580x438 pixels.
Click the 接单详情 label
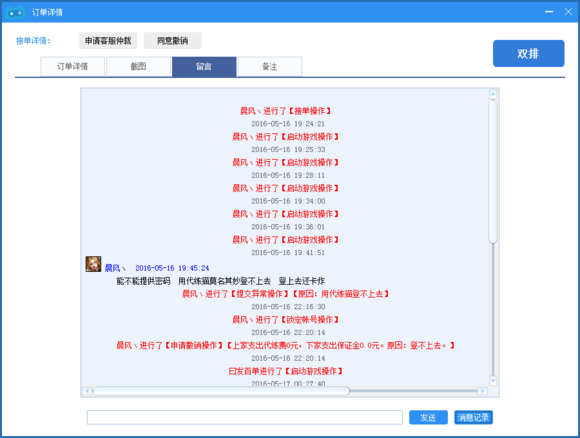(x=33, y=41)
